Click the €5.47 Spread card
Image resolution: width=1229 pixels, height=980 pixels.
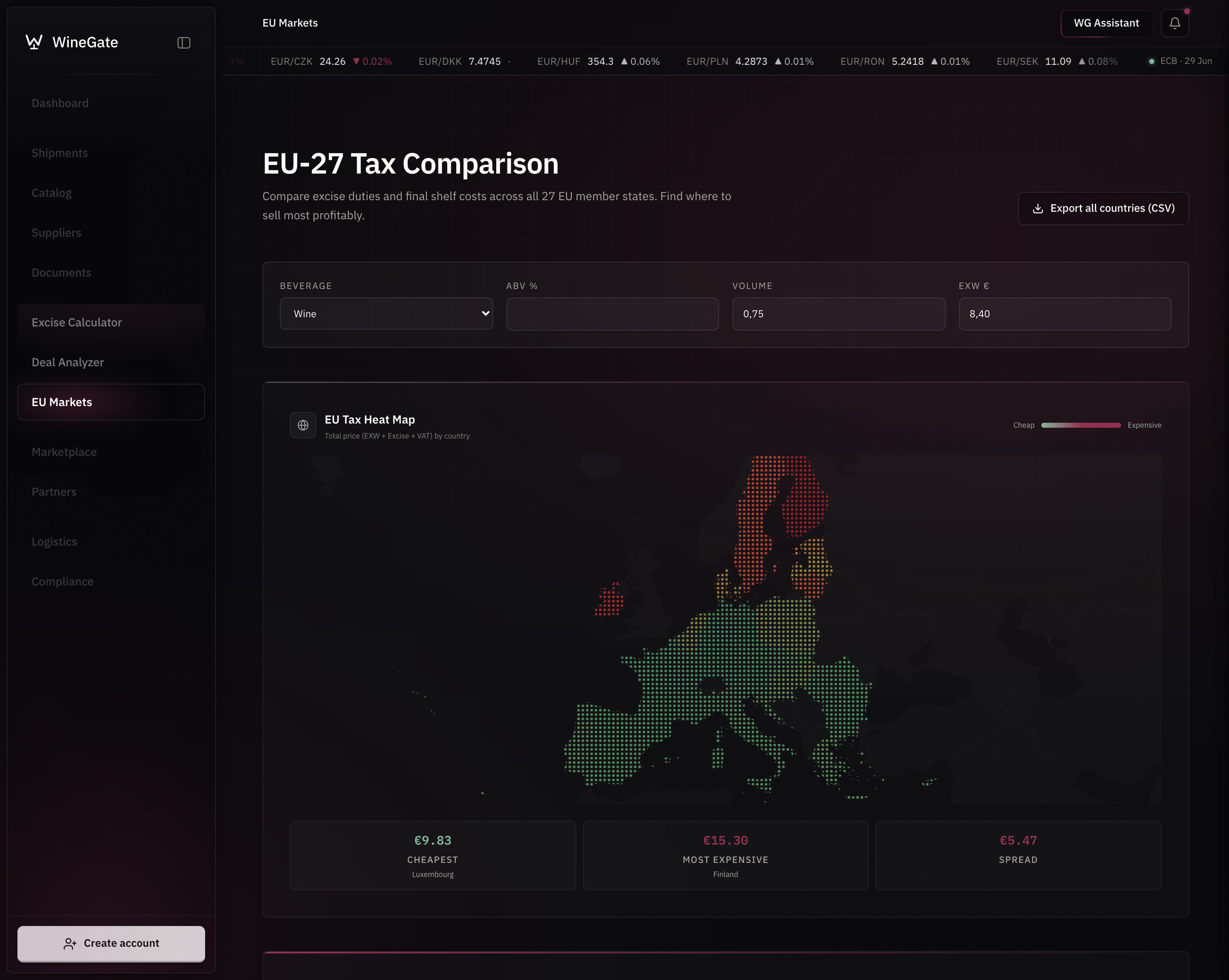tap(1018, 855)
